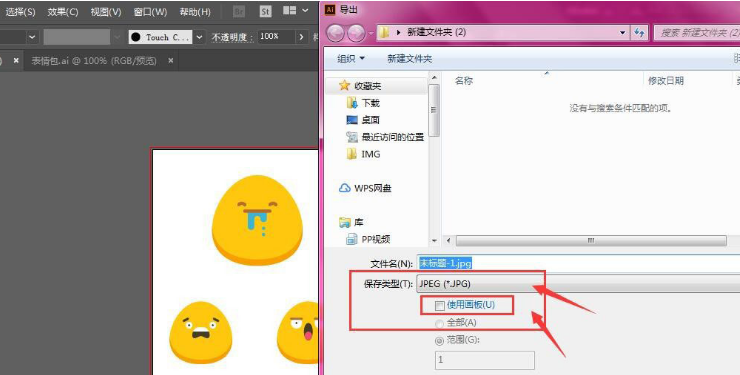Open the 视图(V) menu

coord(106,12)
